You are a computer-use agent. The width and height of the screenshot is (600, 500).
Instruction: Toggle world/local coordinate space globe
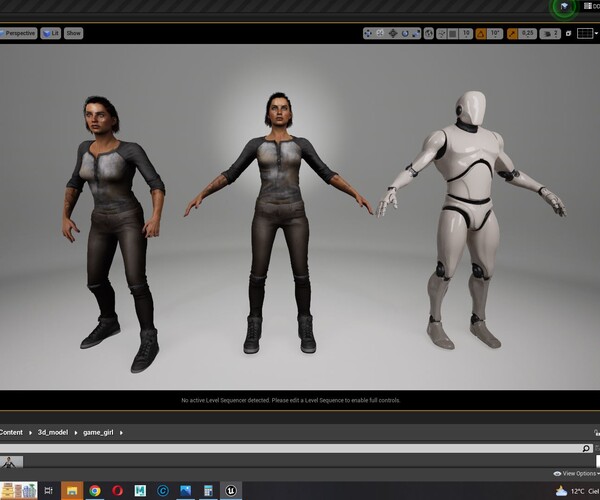point(429,34)
